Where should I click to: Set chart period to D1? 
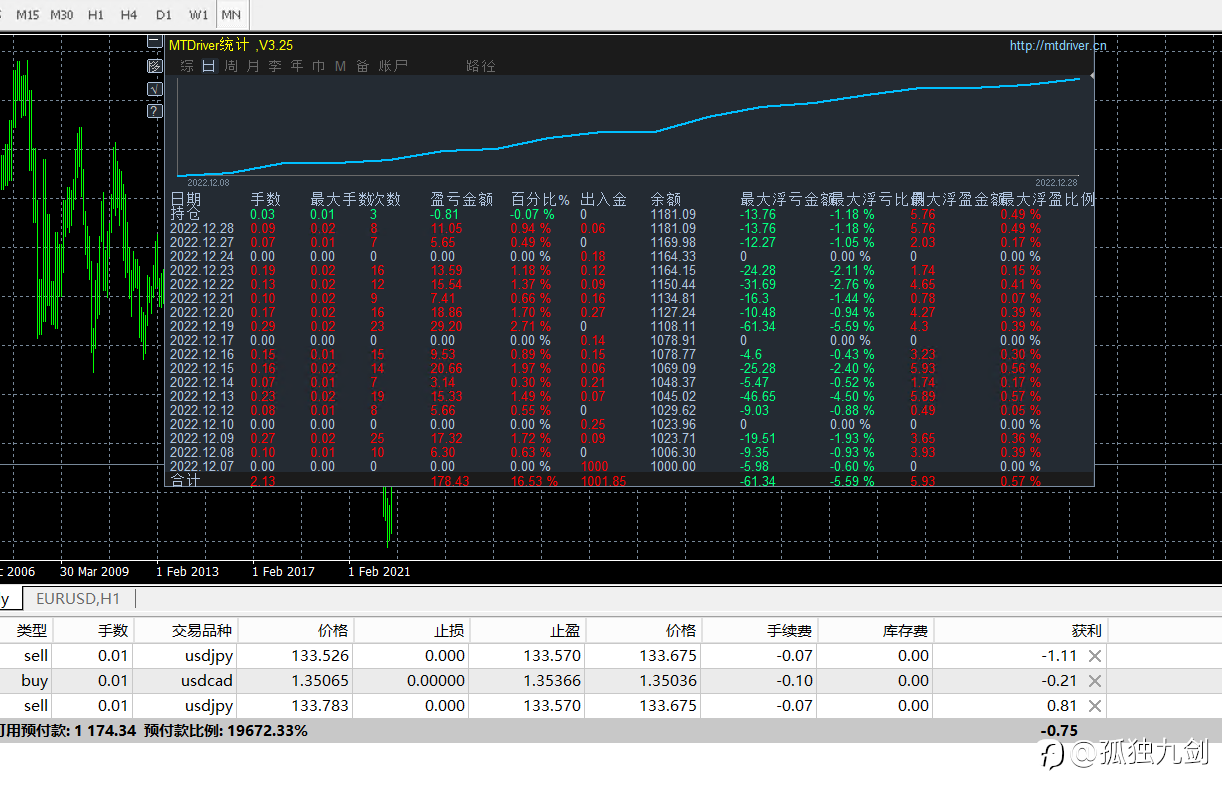[164, 15]
